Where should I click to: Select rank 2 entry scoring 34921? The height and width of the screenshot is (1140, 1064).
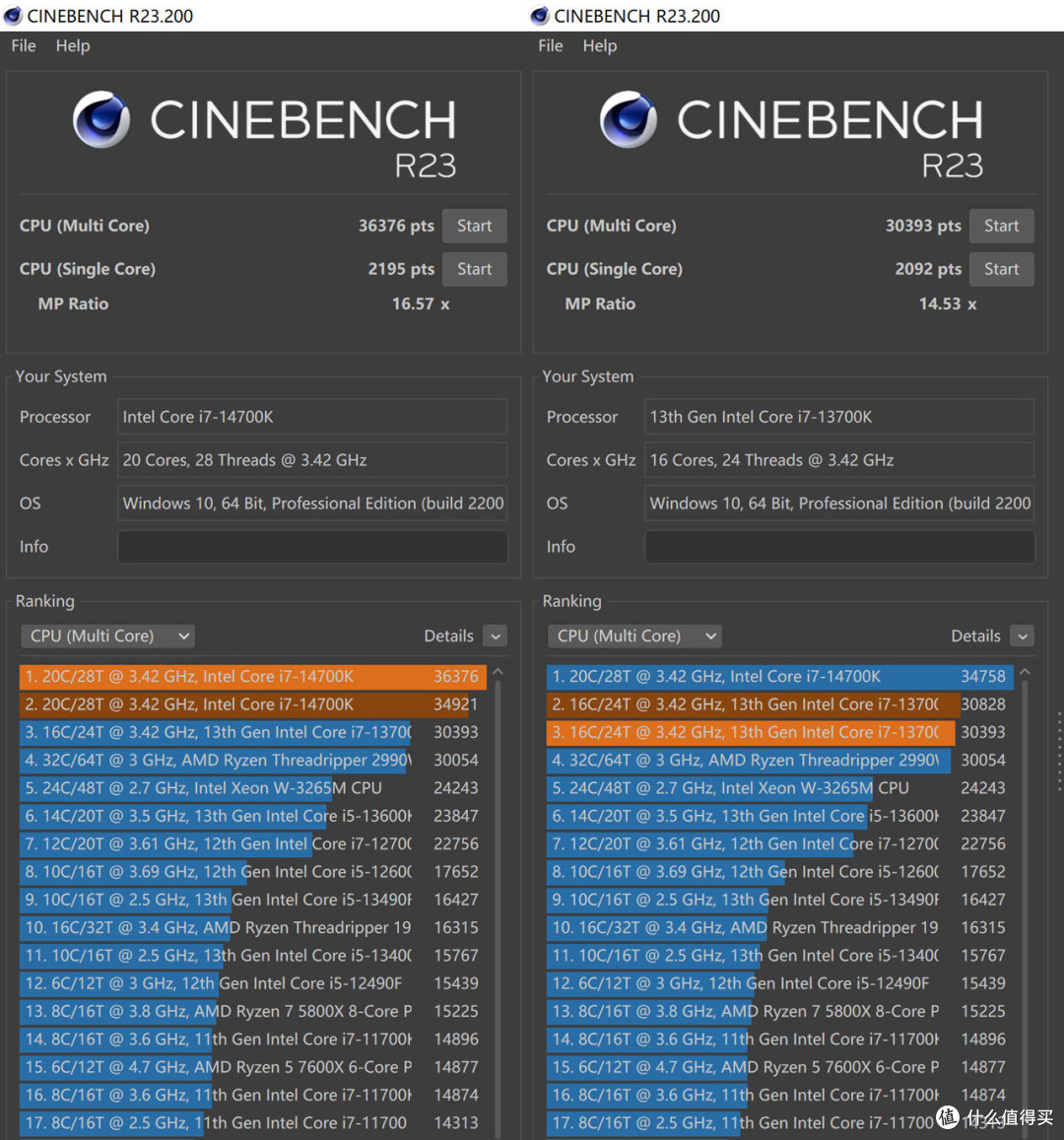coord(252,704)
